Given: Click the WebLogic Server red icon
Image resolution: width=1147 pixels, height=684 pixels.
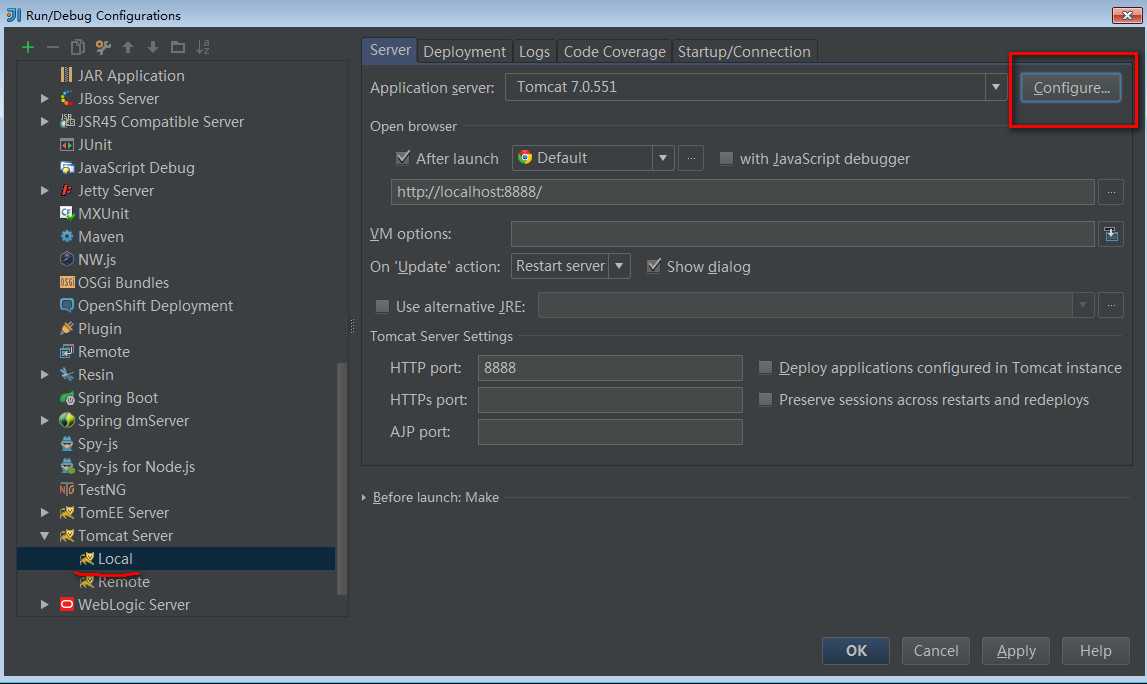Looking at the screenshot, I should coord(67,604).
